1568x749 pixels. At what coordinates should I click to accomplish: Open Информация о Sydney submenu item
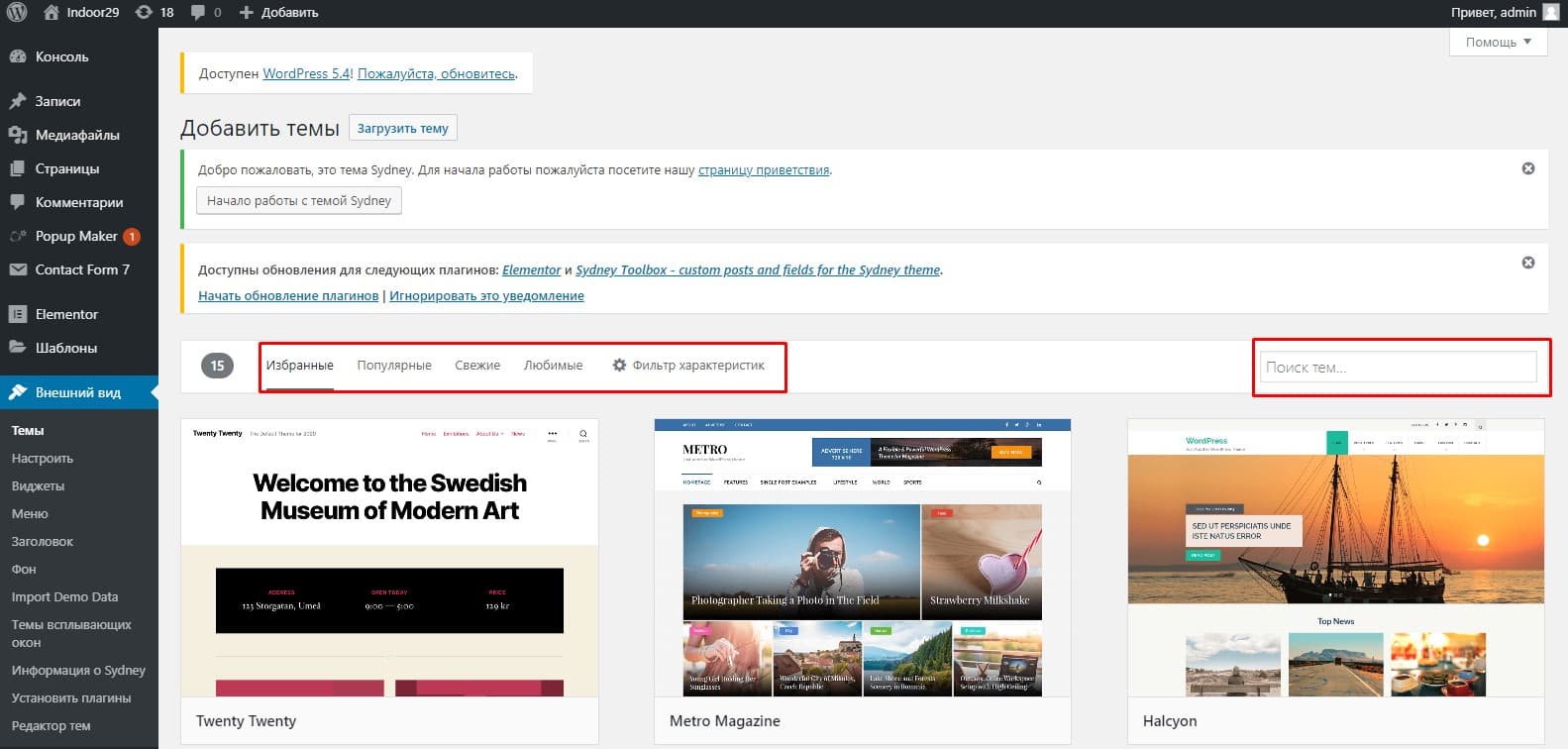78,670
